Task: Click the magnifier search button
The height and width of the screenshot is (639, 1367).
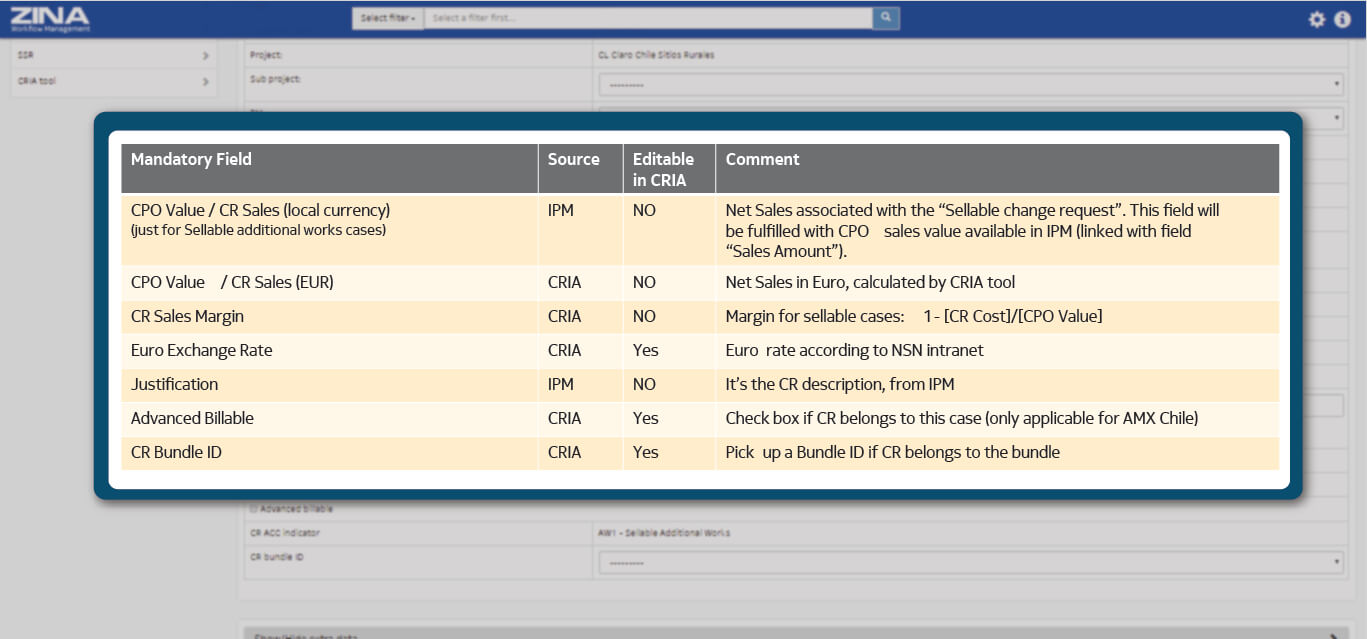Action: [885, 18]
